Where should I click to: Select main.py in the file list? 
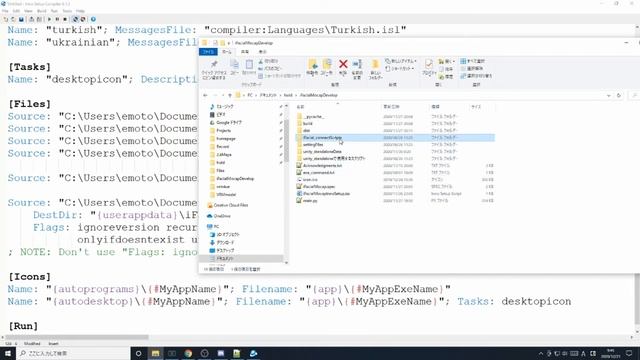coord(310,200)
